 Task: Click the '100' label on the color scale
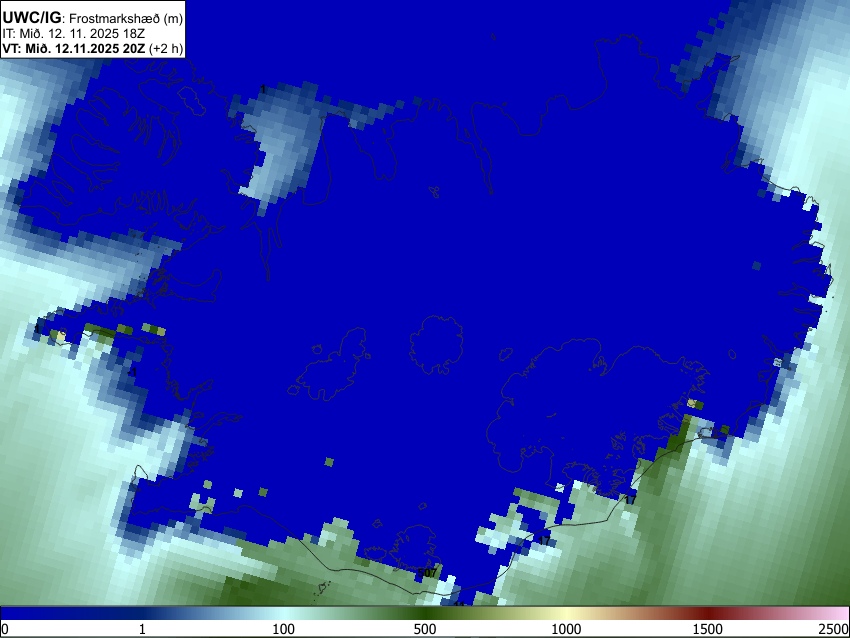pos(283,629)
